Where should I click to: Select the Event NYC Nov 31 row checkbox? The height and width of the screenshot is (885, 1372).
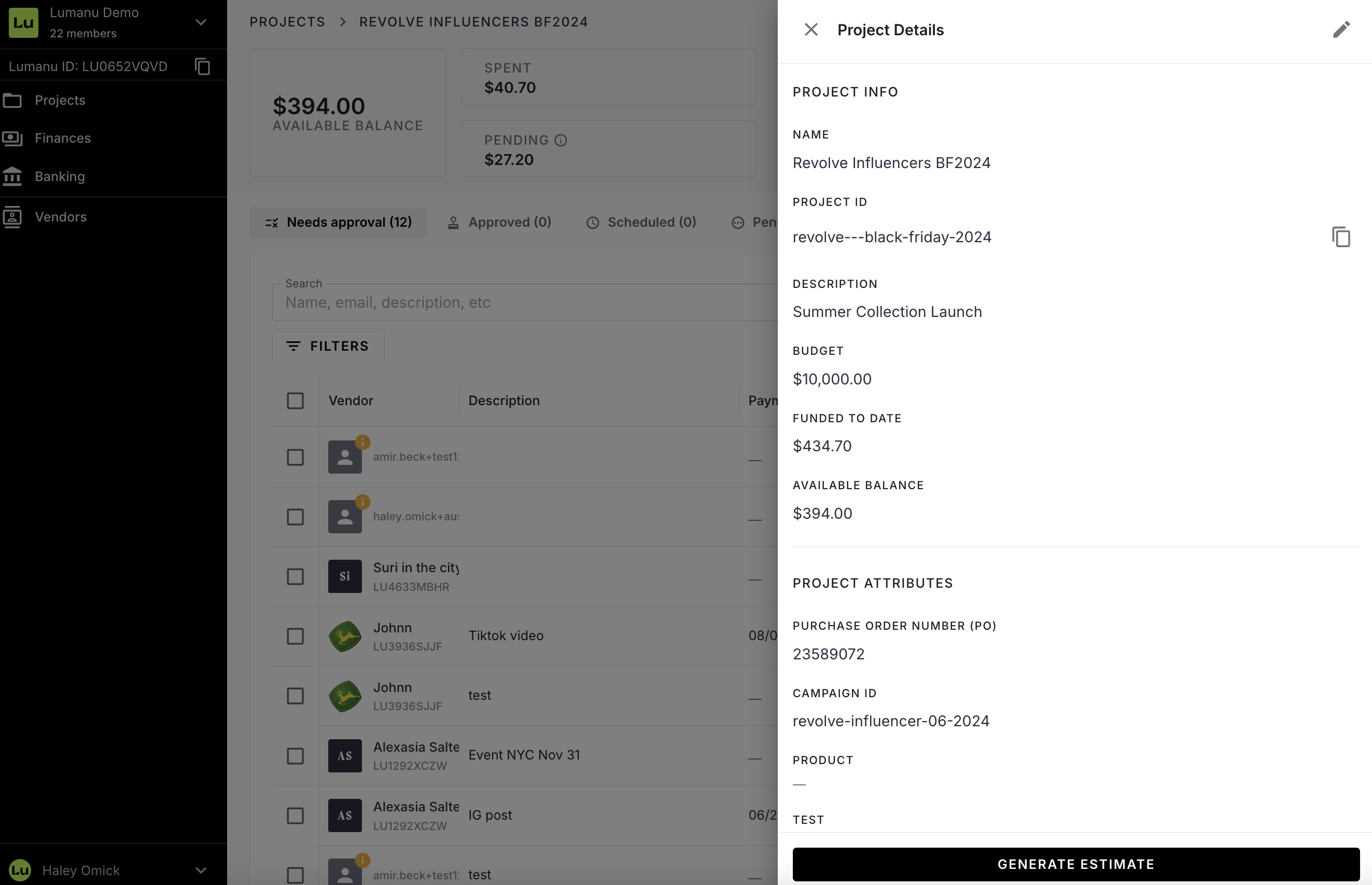[295, 756]
